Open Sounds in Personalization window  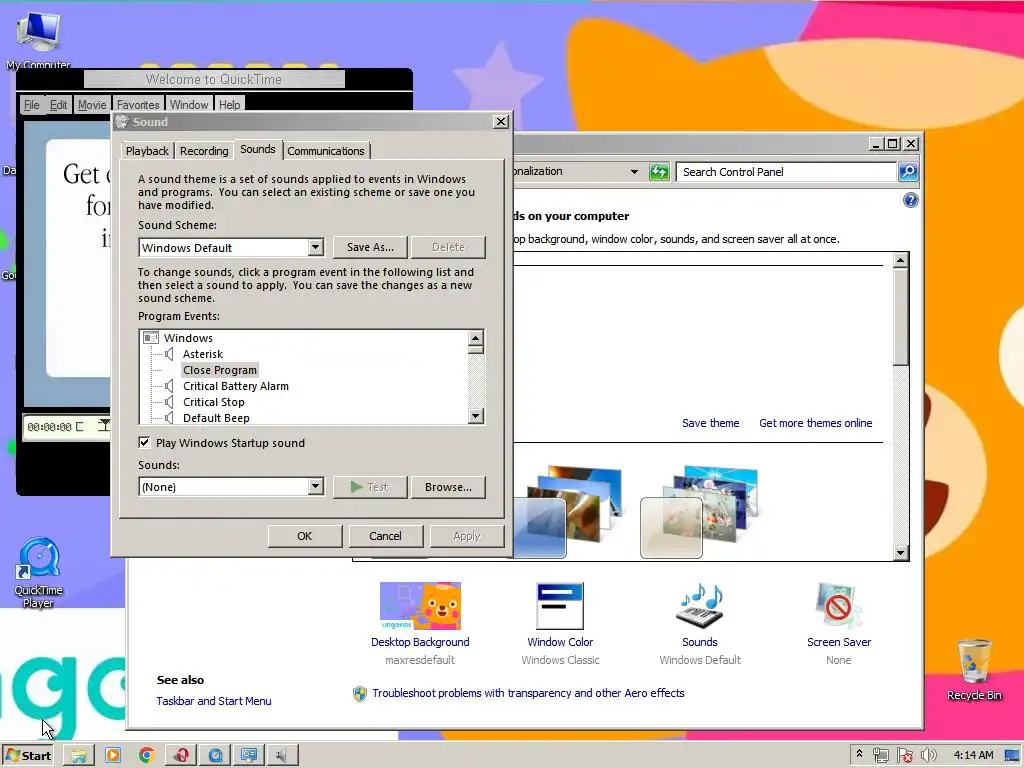coord(699,624)
